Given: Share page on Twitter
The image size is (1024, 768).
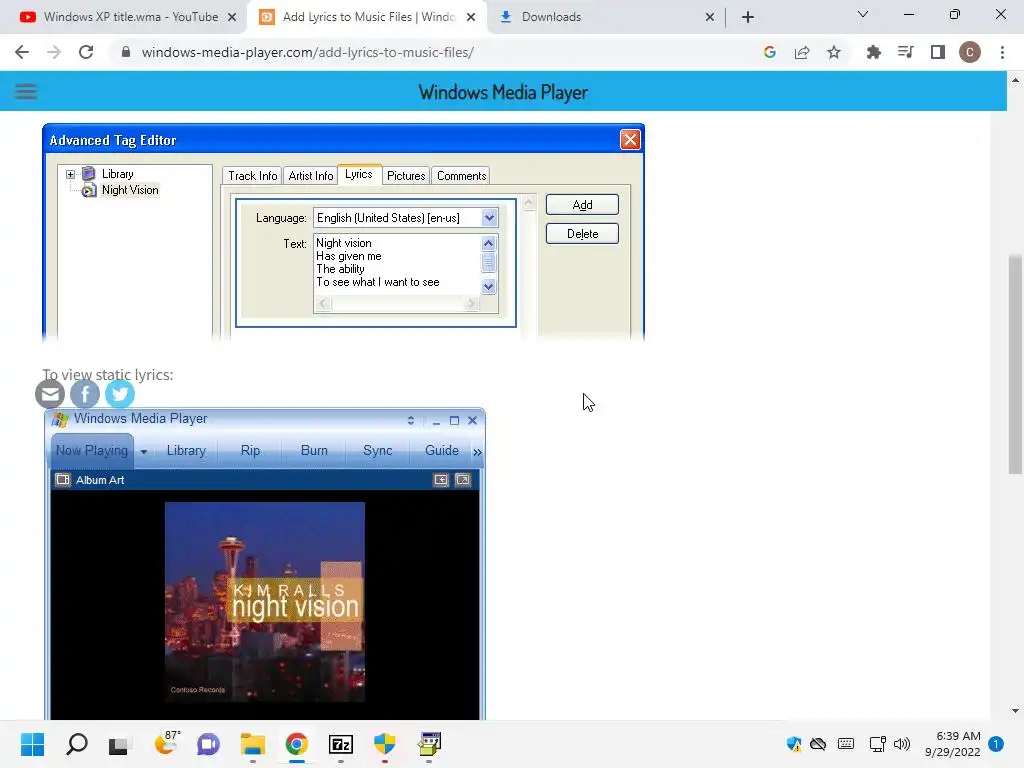Looking at the screenshot, I should [120, 394].
